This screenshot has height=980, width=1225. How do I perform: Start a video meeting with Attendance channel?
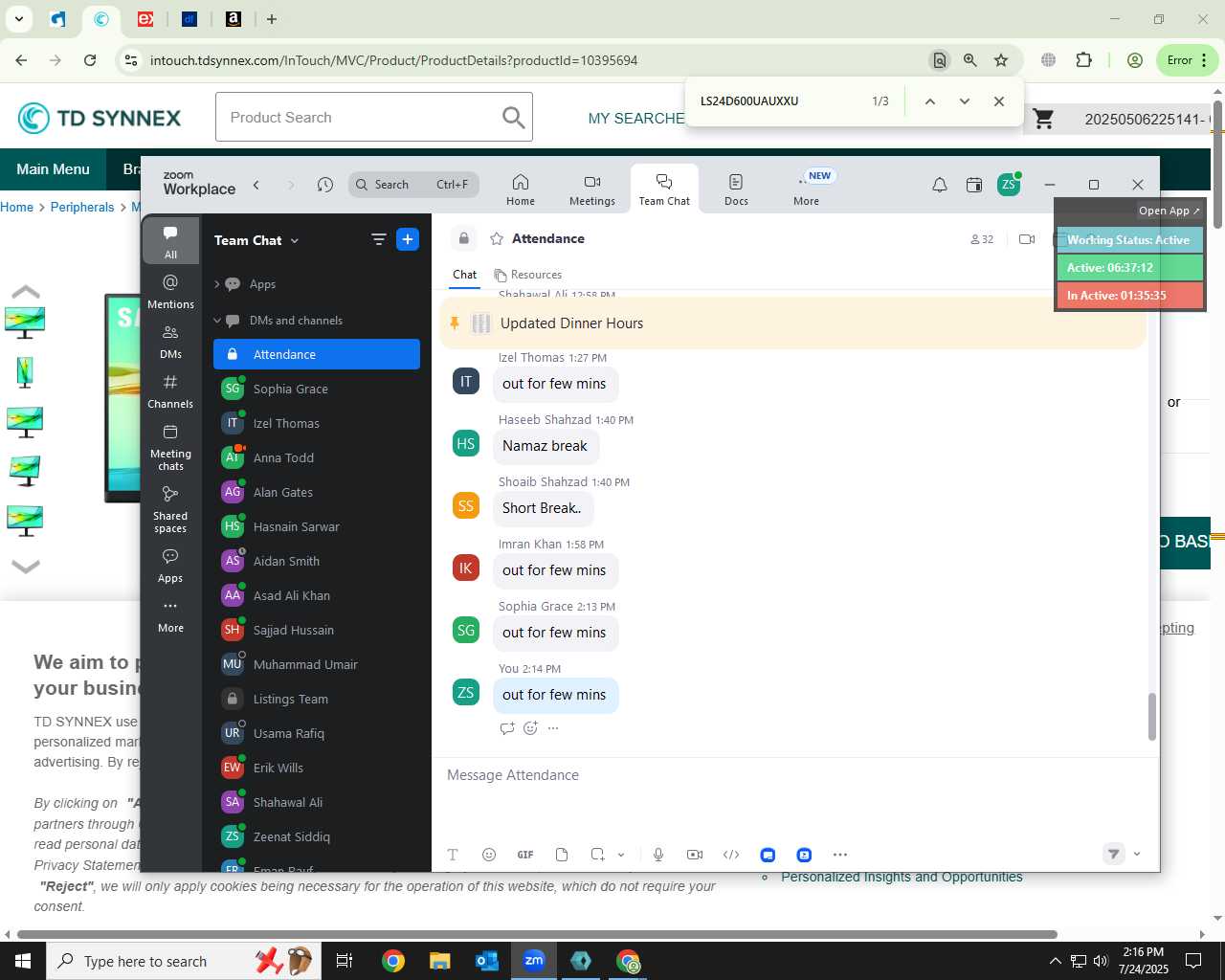[1027, 239]
